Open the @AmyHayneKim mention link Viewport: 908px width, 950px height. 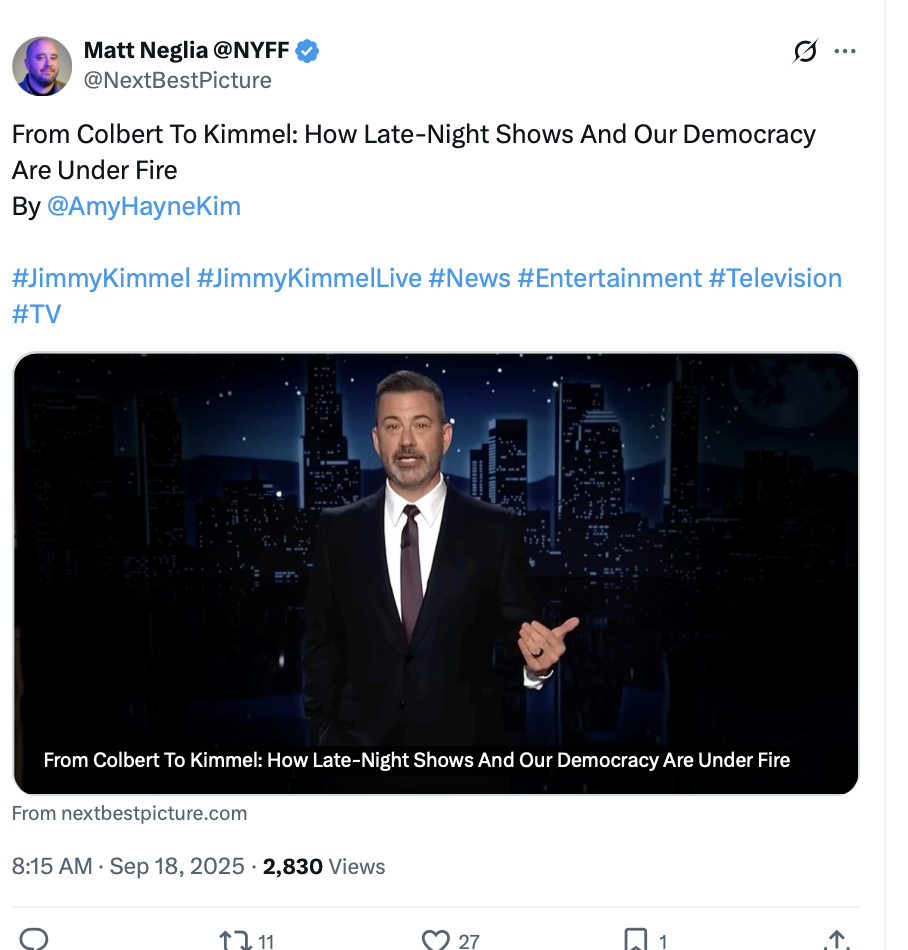[x=144, y=206]
